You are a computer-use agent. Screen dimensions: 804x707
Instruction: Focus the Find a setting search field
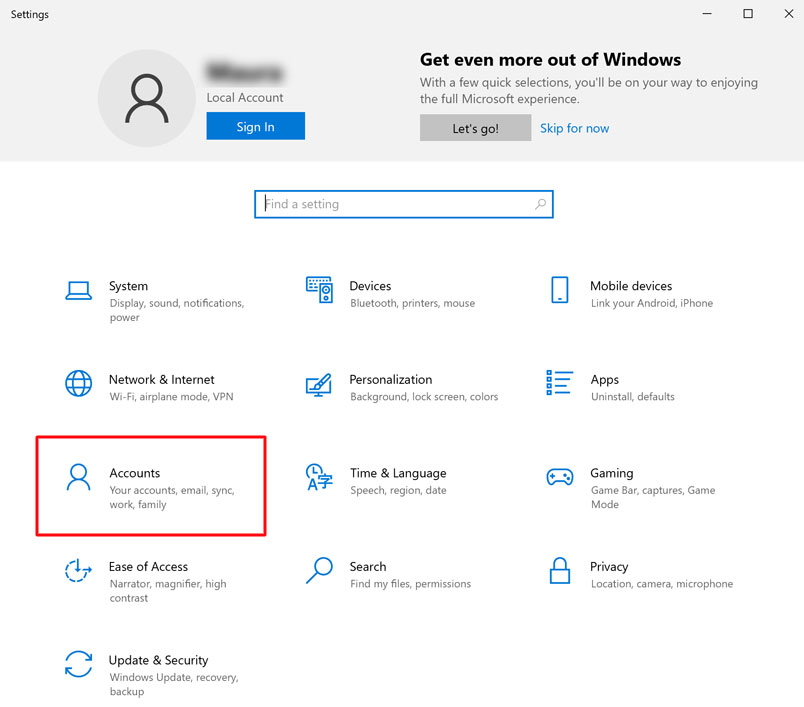pos(404,204)
